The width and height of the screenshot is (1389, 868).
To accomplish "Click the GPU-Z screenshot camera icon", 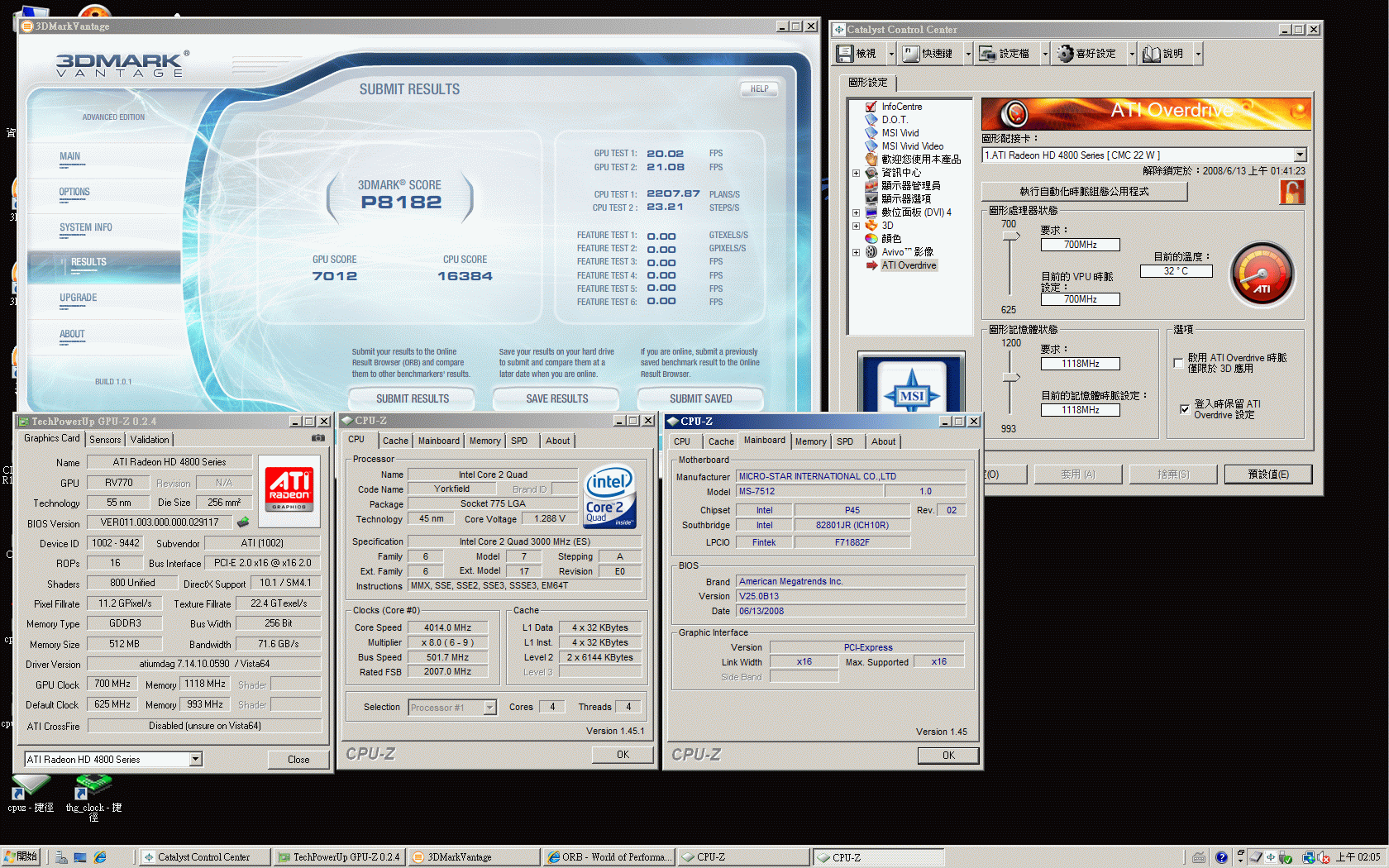I will pos(317,438).
